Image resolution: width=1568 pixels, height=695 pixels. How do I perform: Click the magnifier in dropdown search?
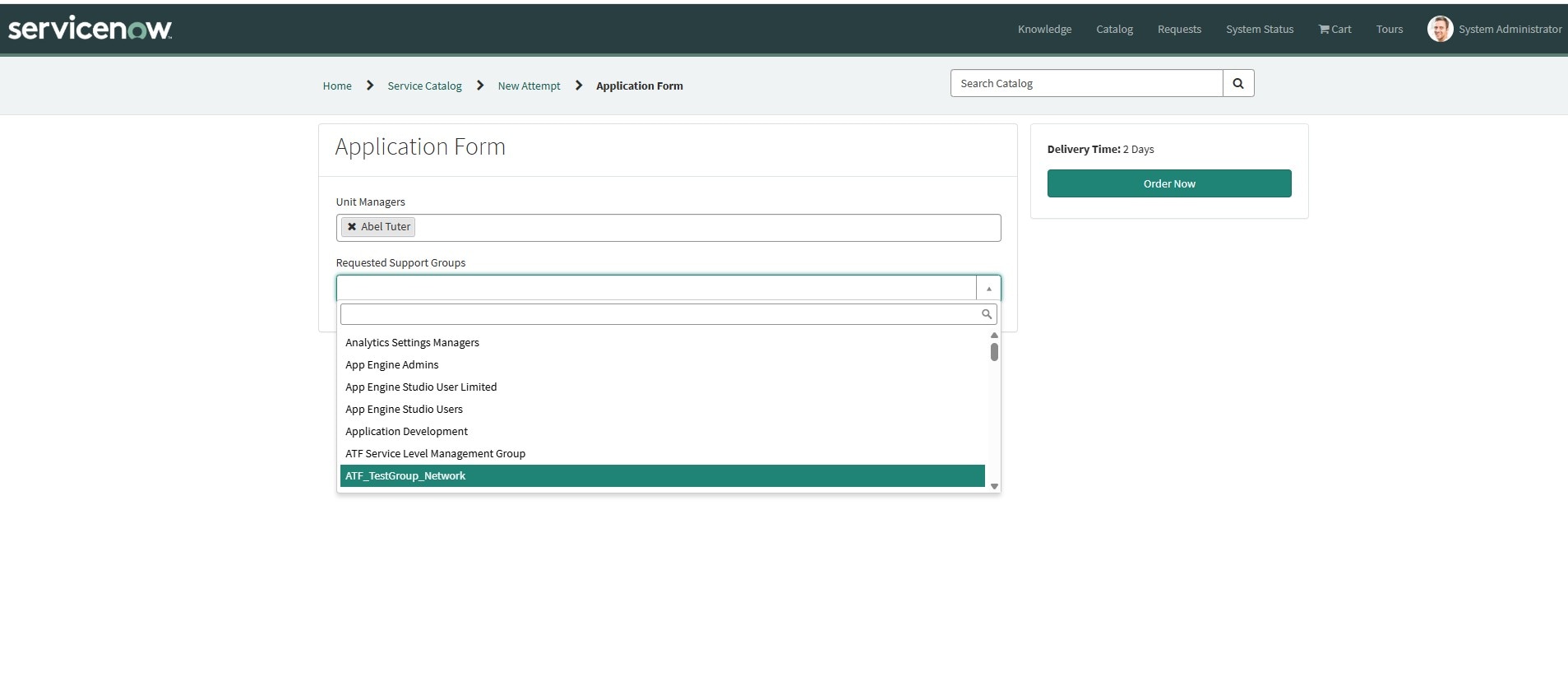pos(987,314)
